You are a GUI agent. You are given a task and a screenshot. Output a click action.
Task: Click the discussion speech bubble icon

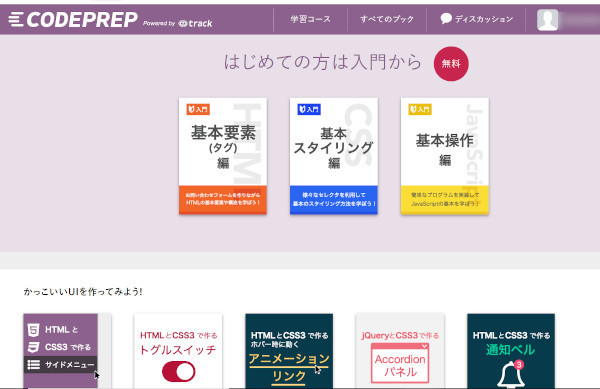tap(446, 18)
